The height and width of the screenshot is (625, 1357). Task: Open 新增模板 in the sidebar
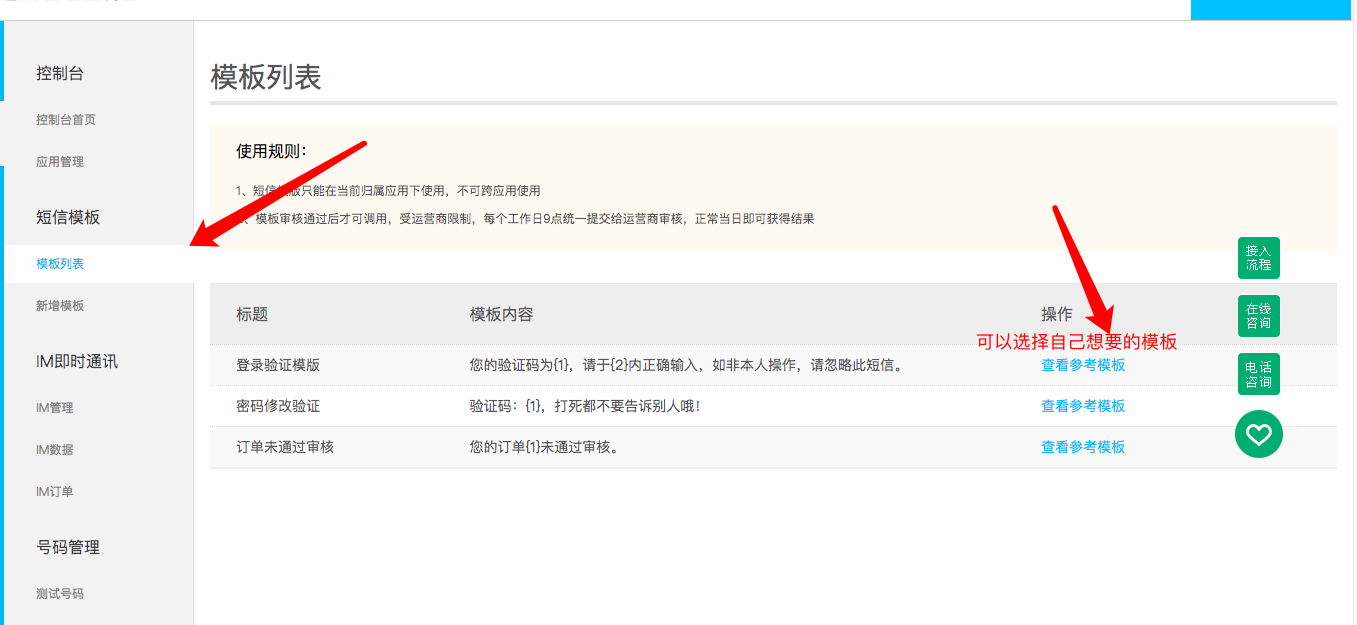[x=60, y=306]
